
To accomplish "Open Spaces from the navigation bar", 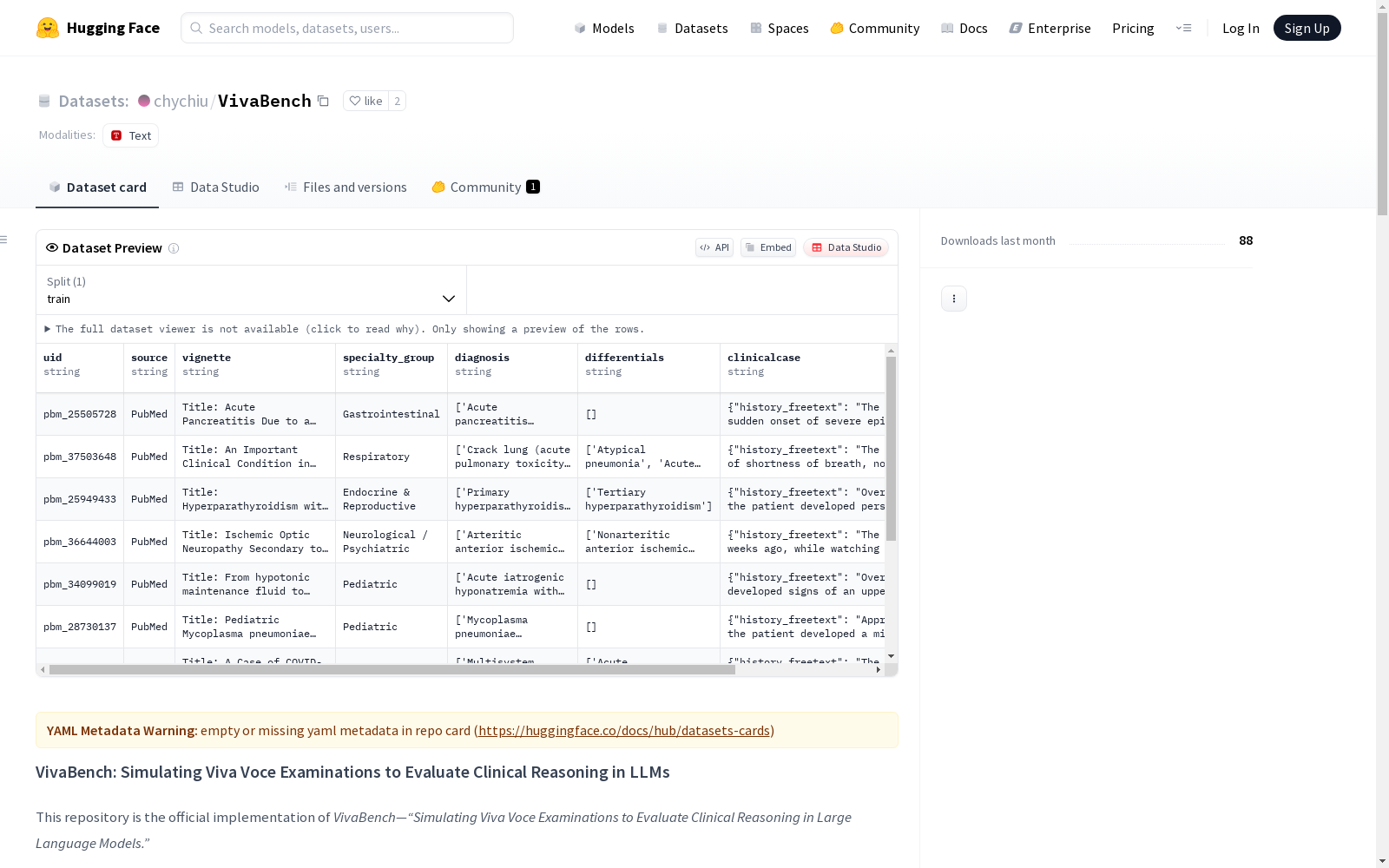I will [x=780, y=28].
